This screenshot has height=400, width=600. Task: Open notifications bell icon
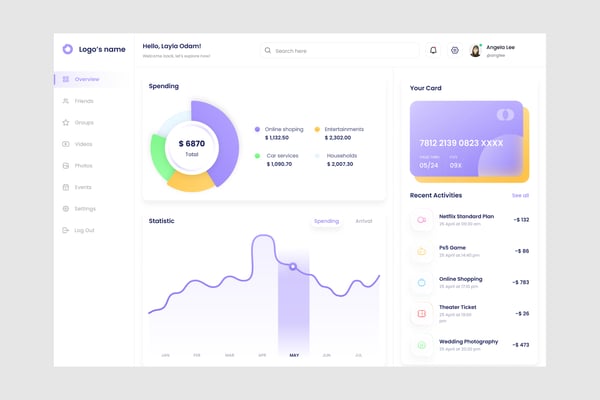pos(433,50)
